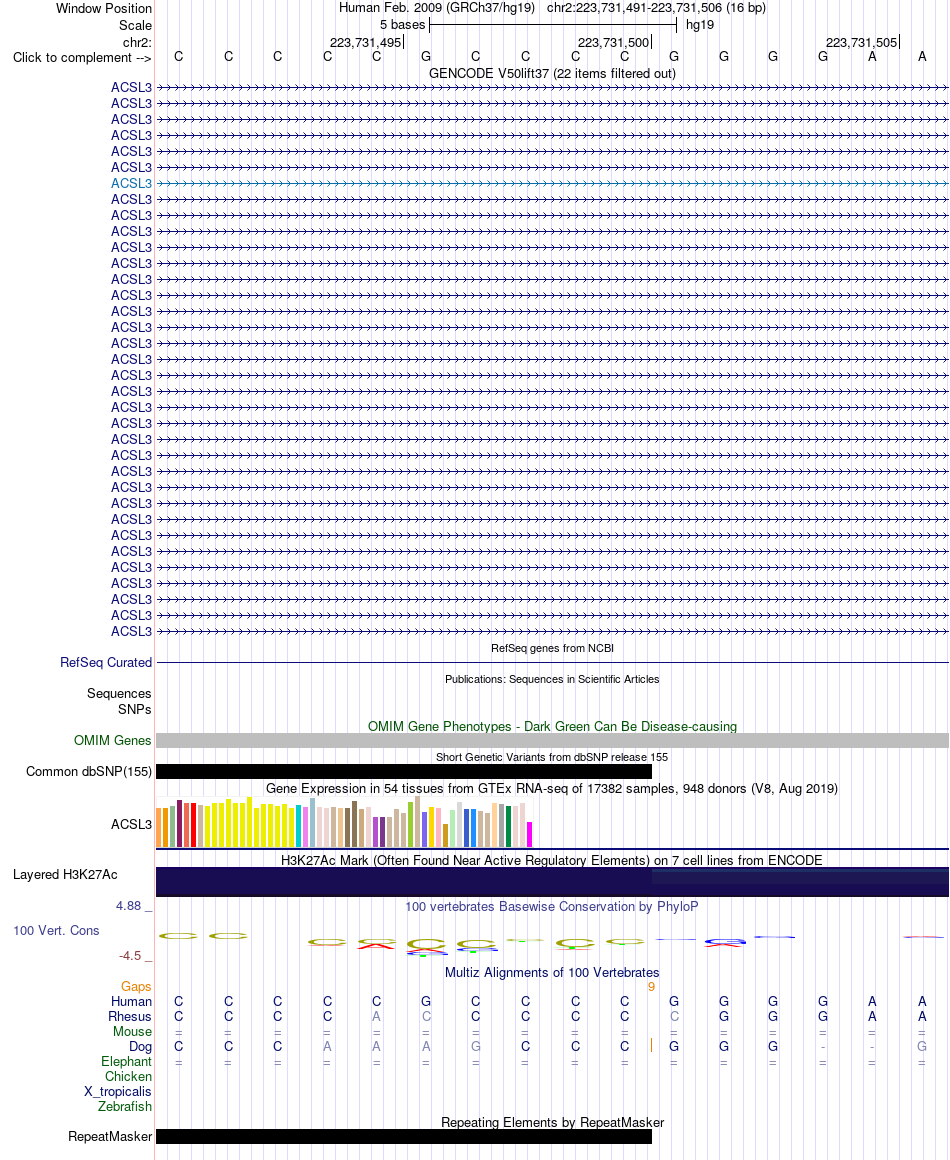Viewport: 950px width, 1160px height.
Task: Click the chr2:223,731,491-223,731,506 (16 bp) position text
Action: pos(656,8)
